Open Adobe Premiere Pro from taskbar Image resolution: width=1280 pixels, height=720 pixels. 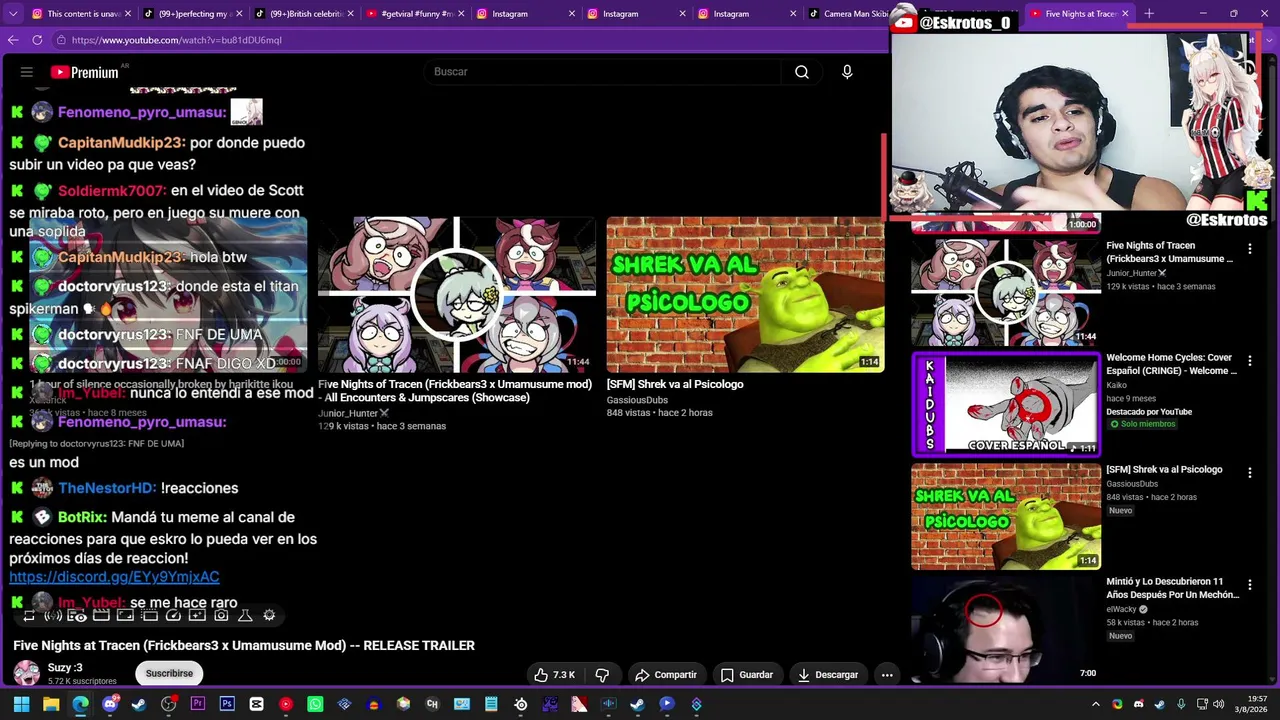pos(198,705)
